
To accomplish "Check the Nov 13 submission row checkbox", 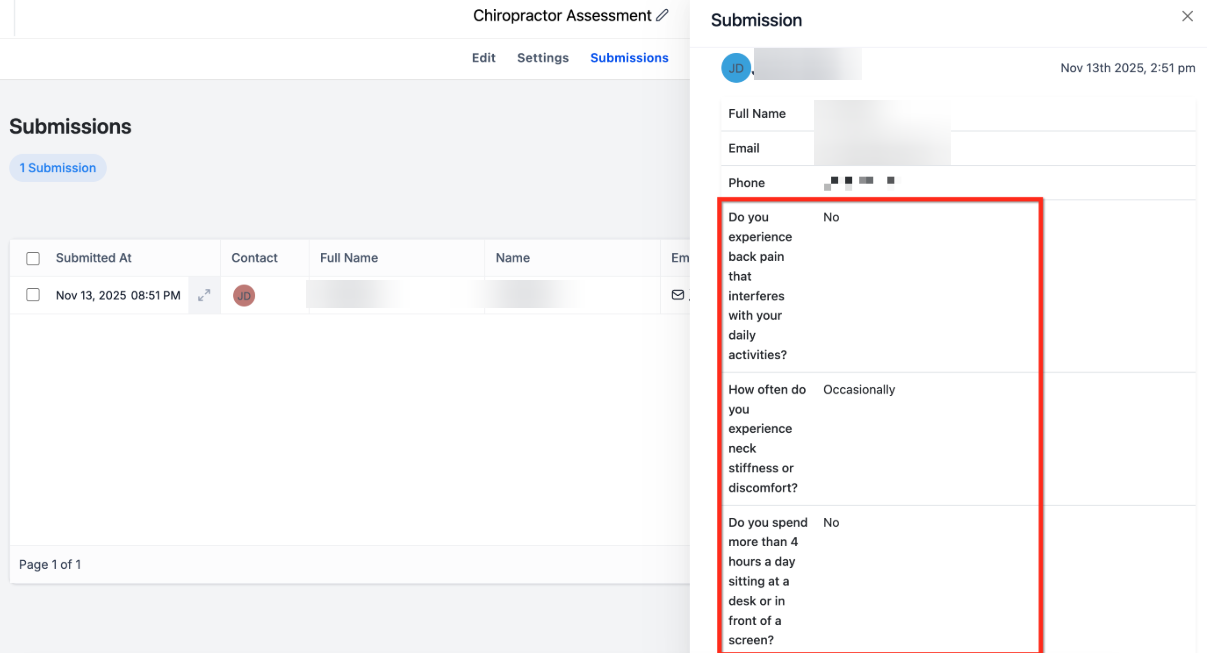I will pos(33,295).
